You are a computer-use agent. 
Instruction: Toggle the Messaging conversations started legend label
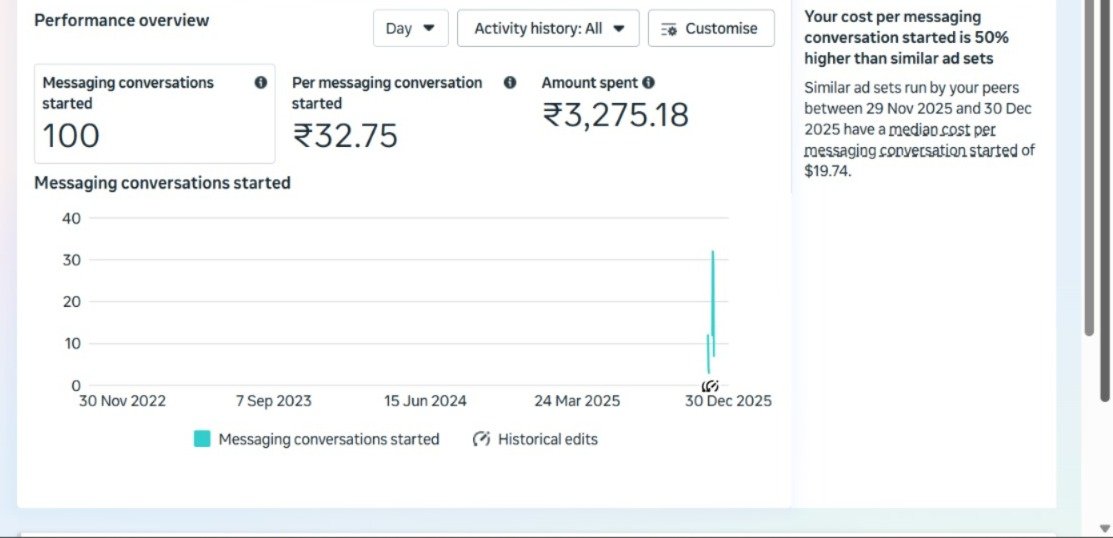click(328, 439)
